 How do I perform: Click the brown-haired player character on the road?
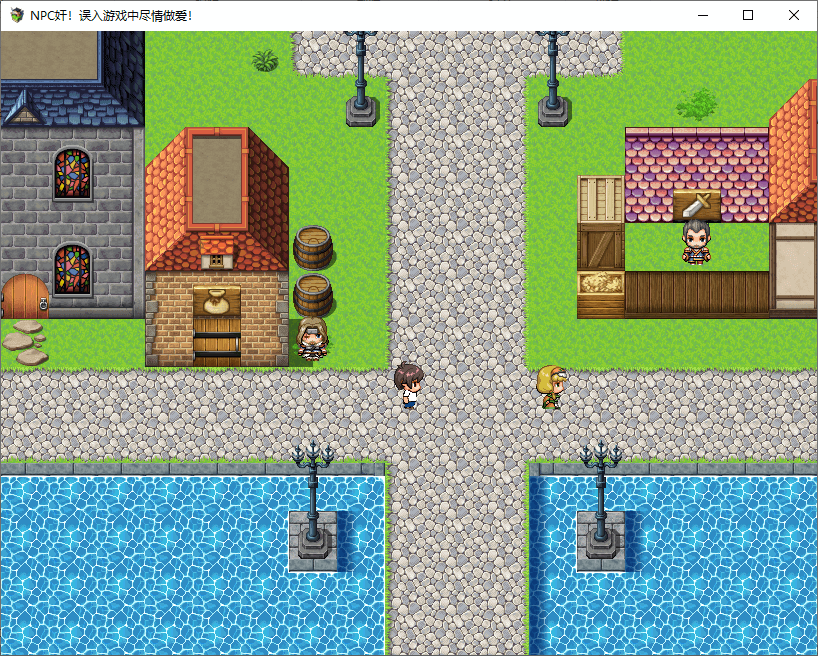click(408, 386)
